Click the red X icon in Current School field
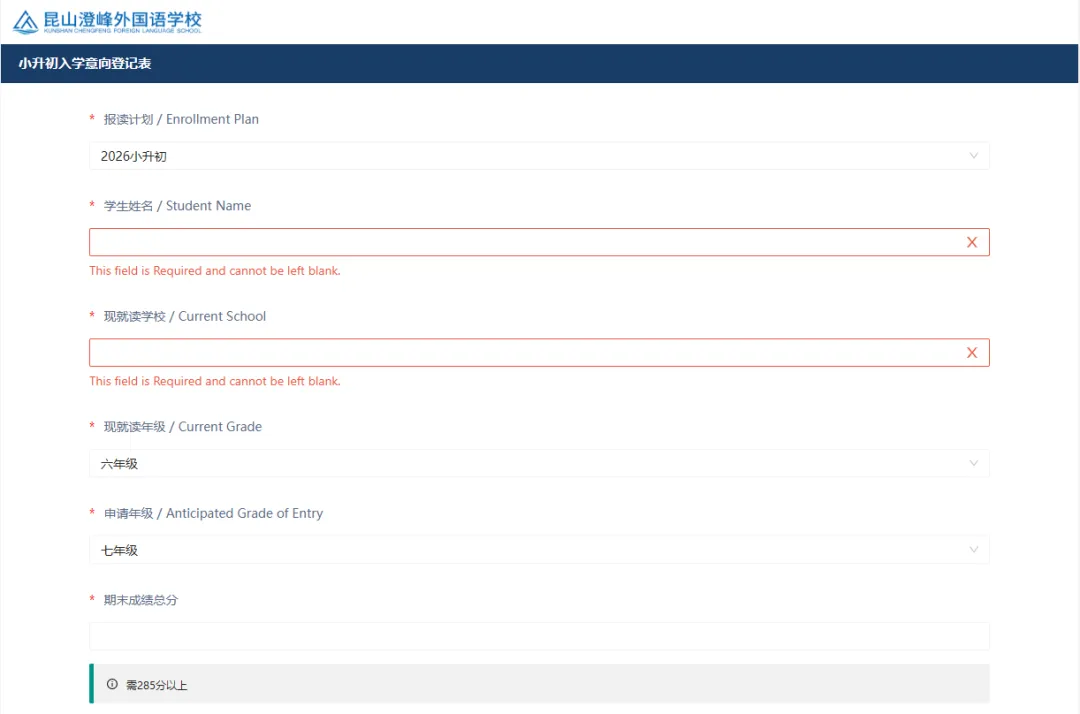The height and width of the screenshot is (714, 1080). tap(971, 353)
